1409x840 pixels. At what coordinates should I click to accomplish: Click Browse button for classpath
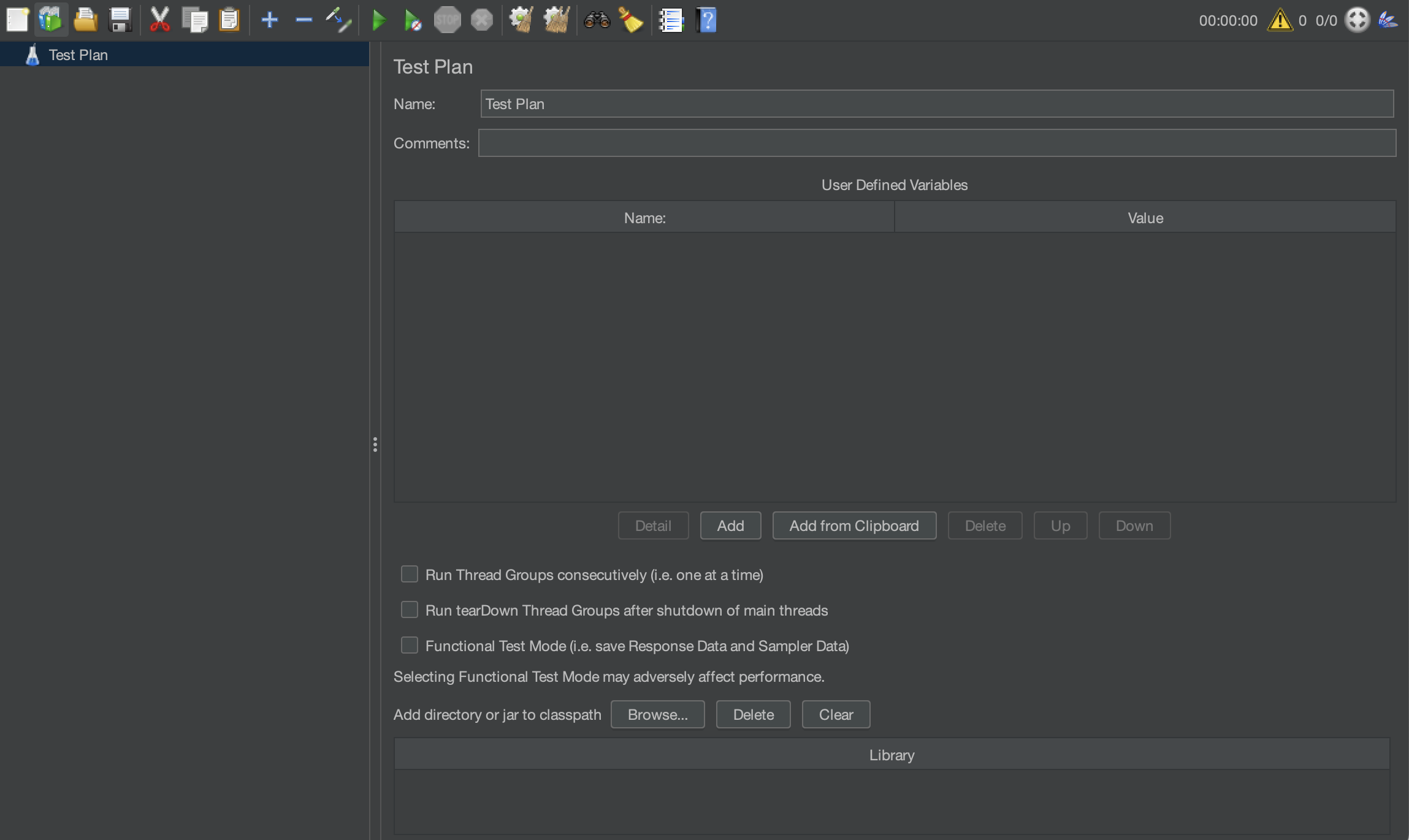click(x=657, y=714)
